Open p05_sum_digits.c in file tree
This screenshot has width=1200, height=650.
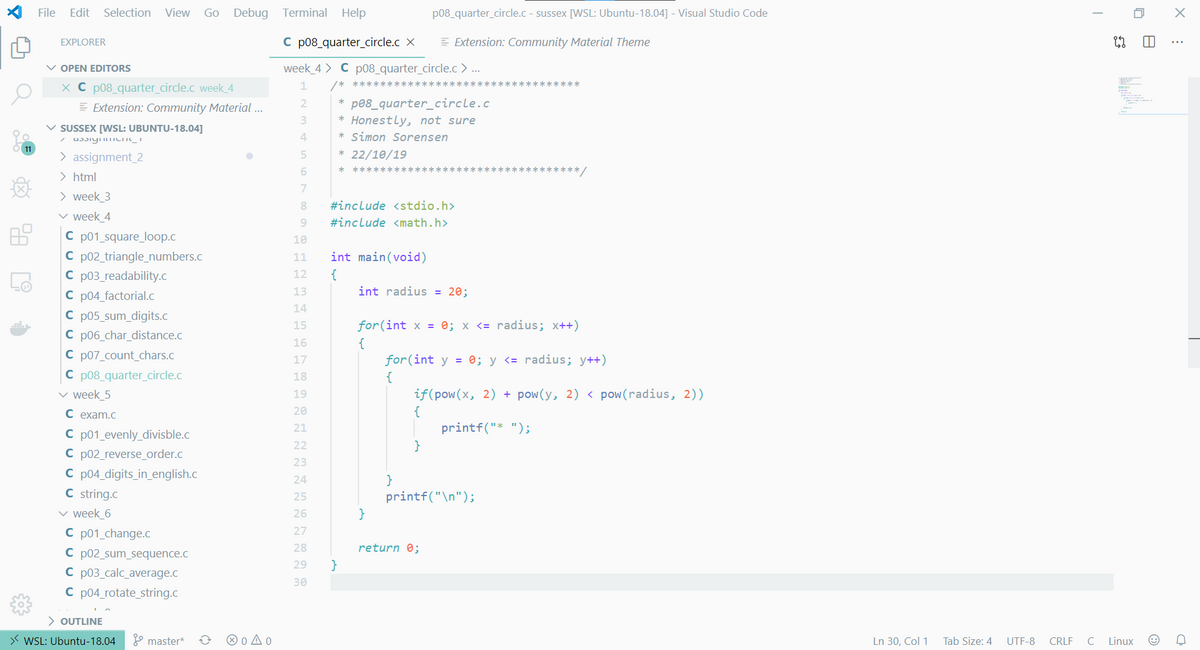[123, 315]
